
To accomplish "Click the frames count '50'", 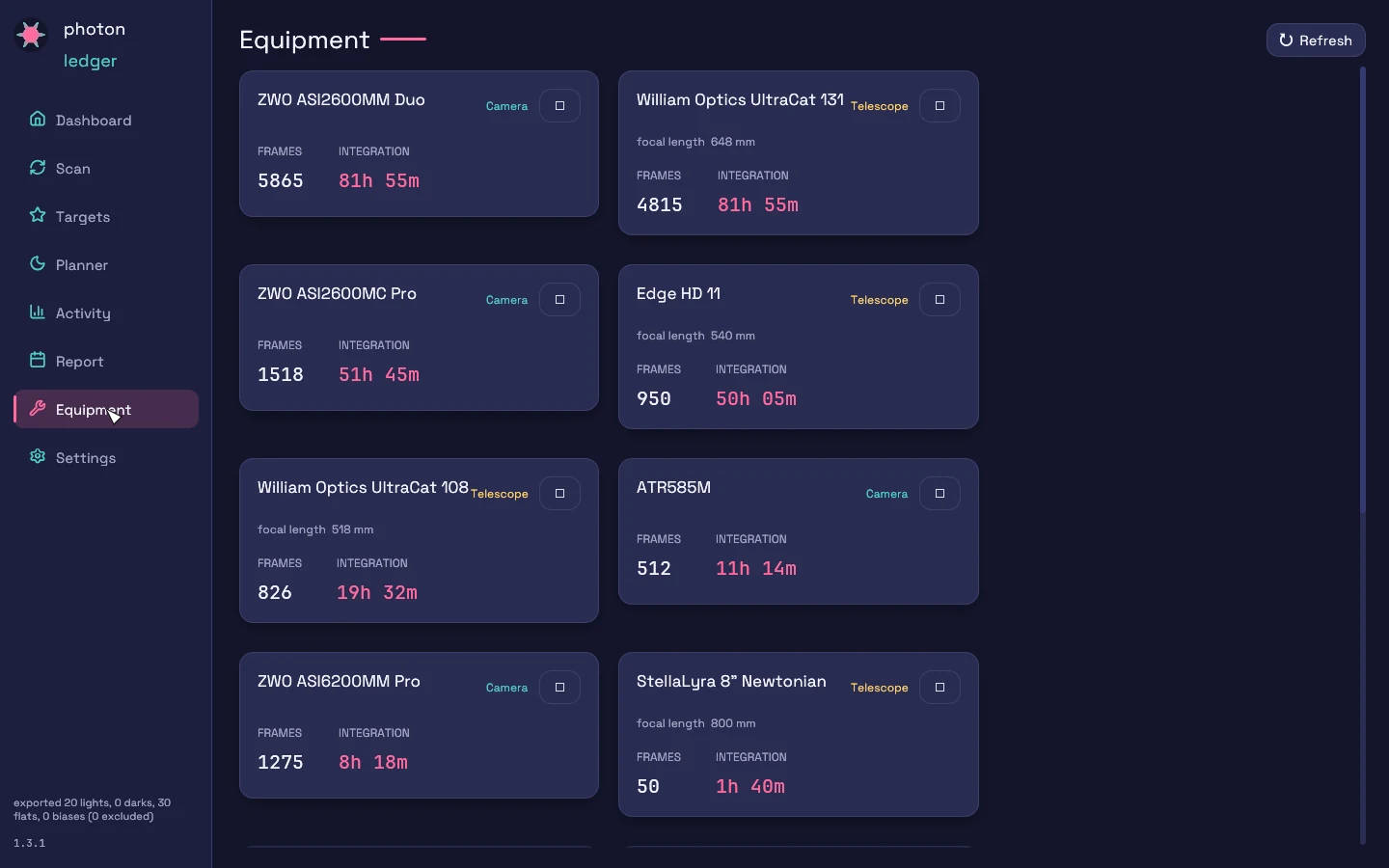I will 648,787.
